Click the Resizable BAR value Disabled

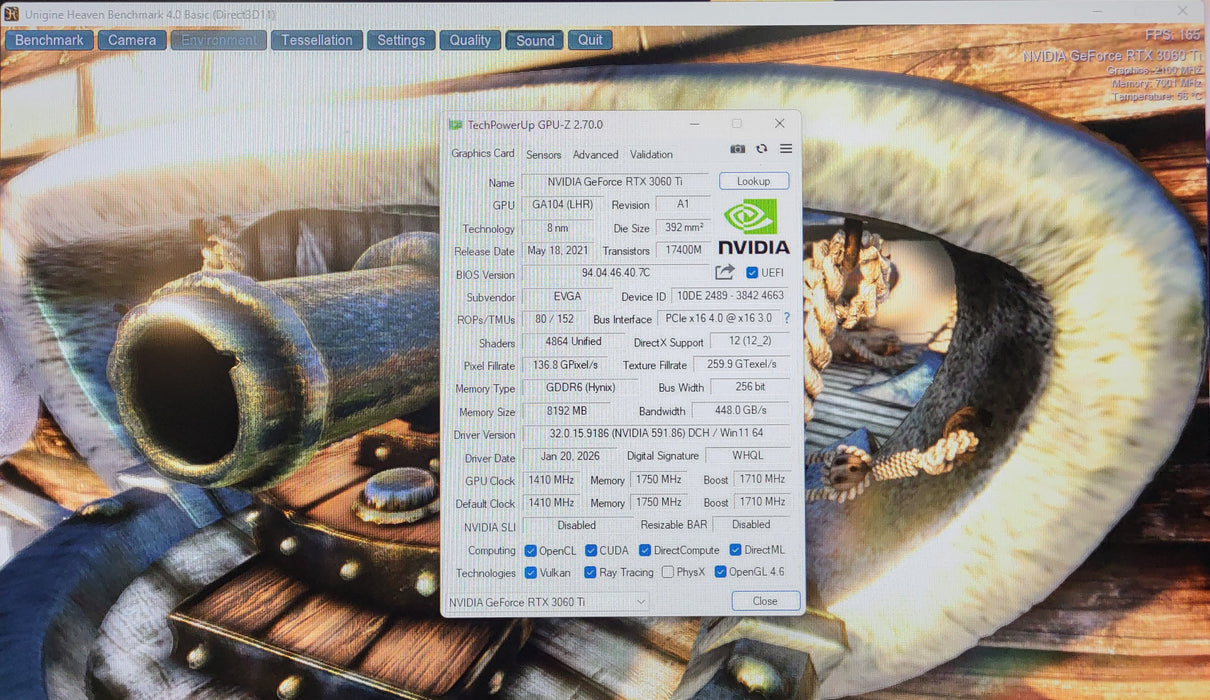click(751, 524)
